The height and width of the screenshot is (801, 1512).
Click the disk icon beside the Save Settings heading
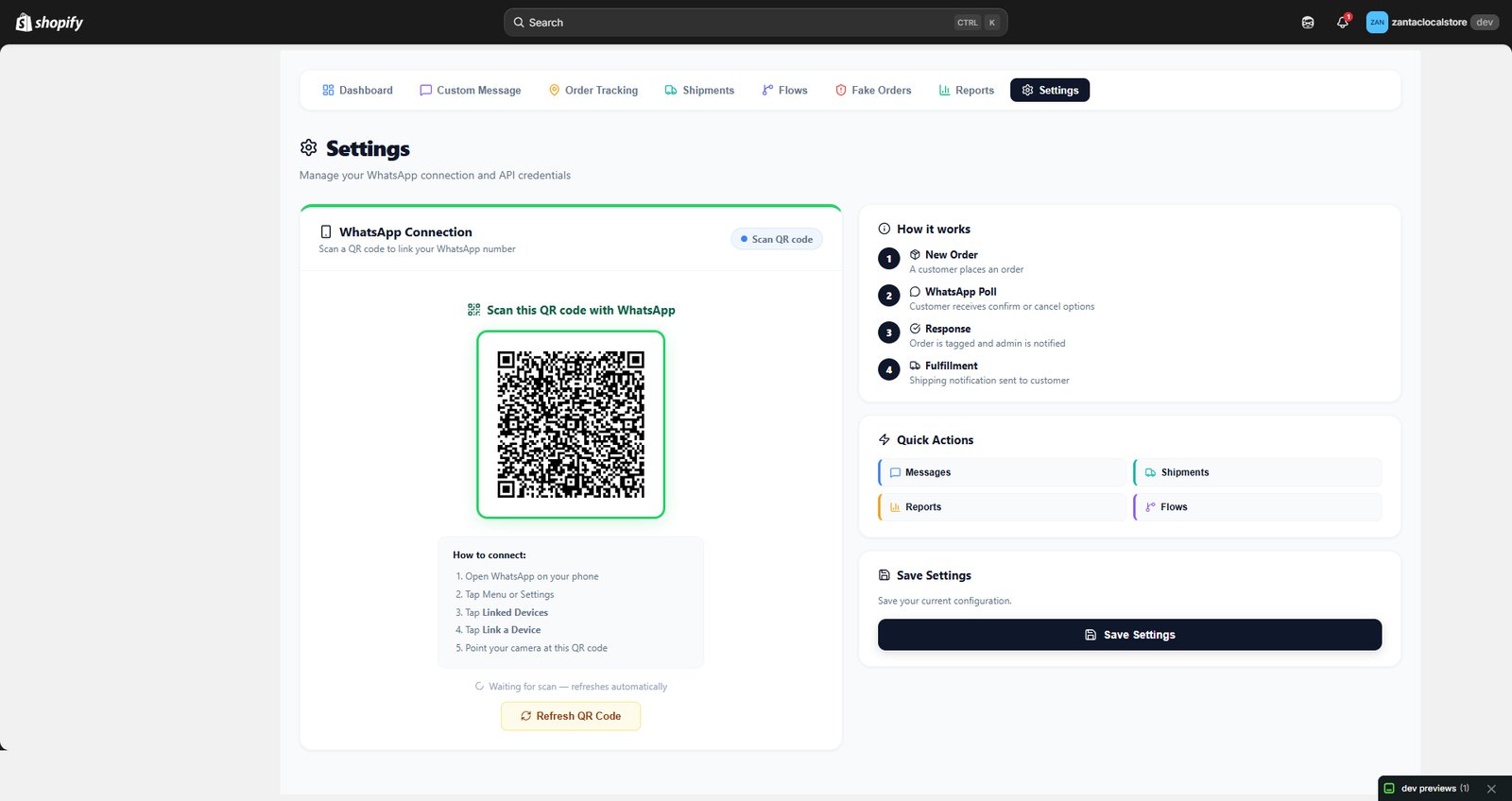885,575
